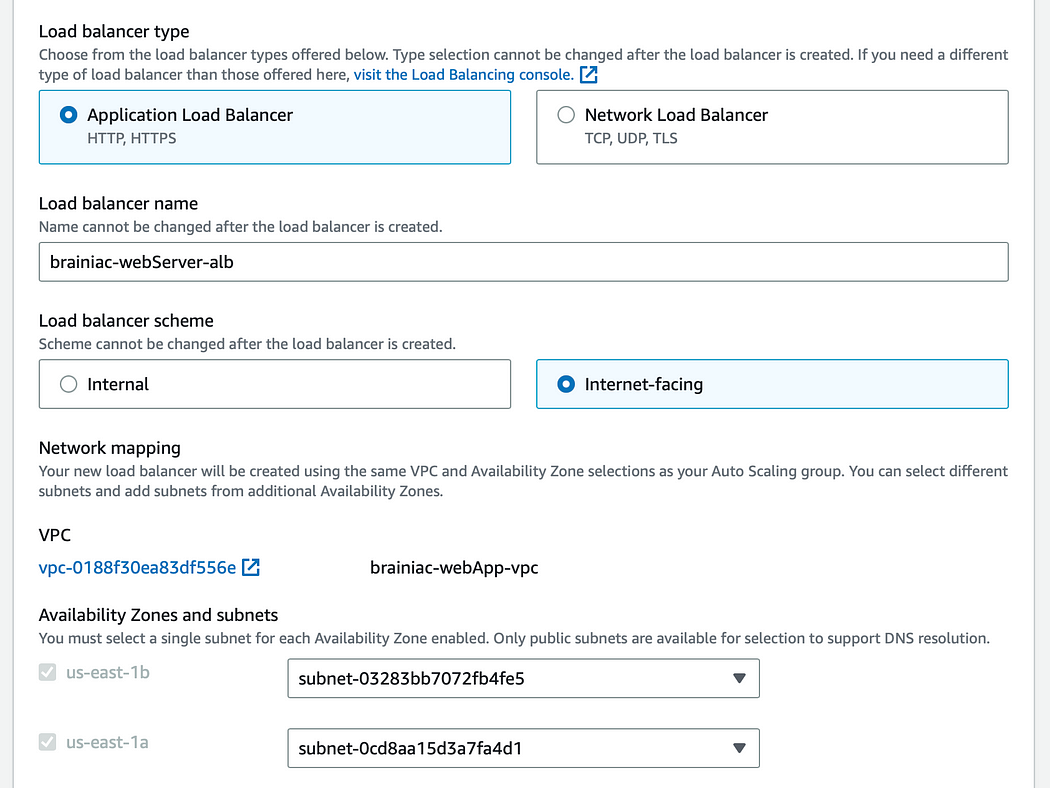Click the Load balancer scheme heading
The image size is (1050, 788).
pyautogui.click(x=126, y=321)
